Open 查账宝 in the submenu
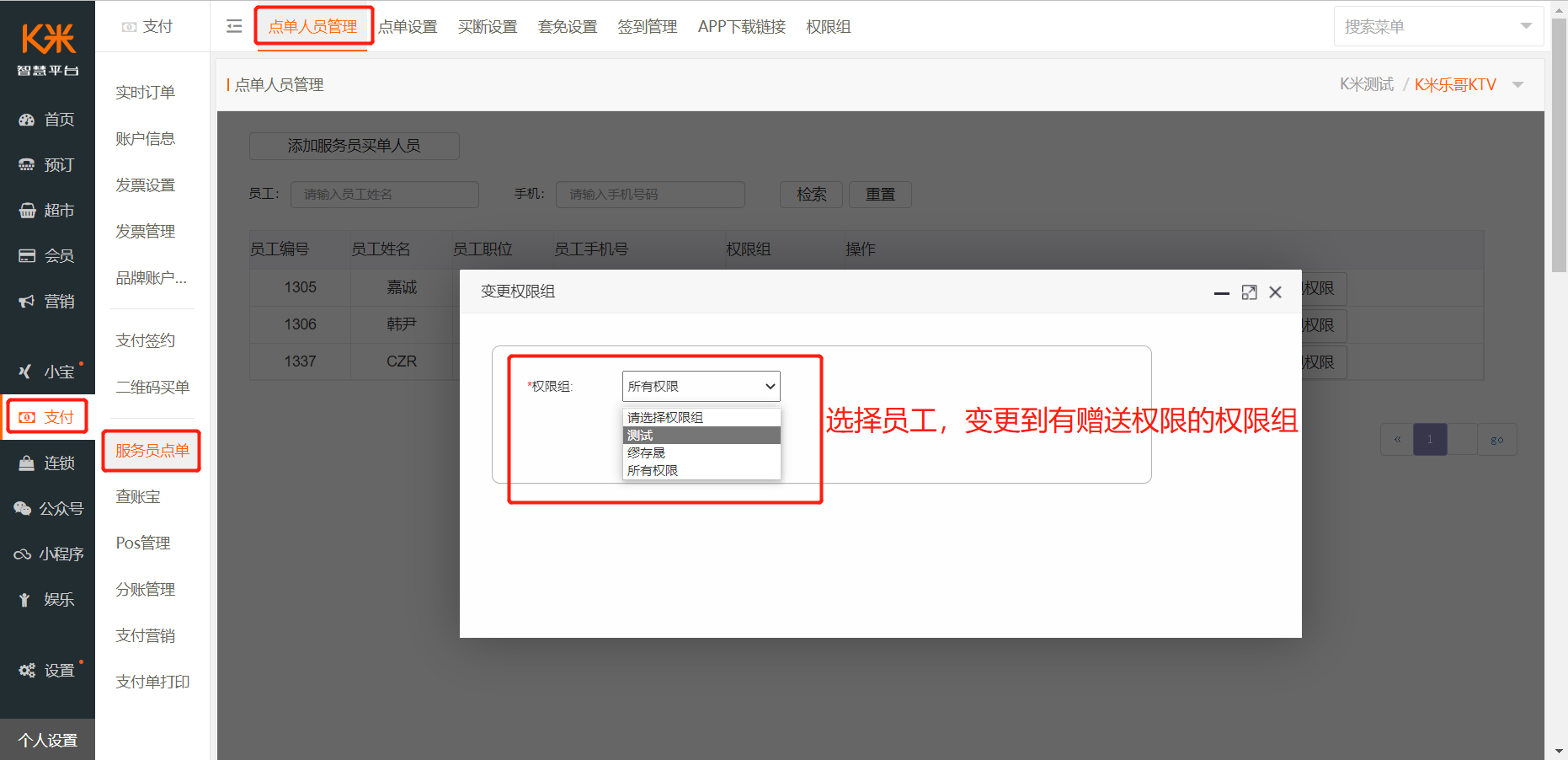1568x760 pixels. 138,497
